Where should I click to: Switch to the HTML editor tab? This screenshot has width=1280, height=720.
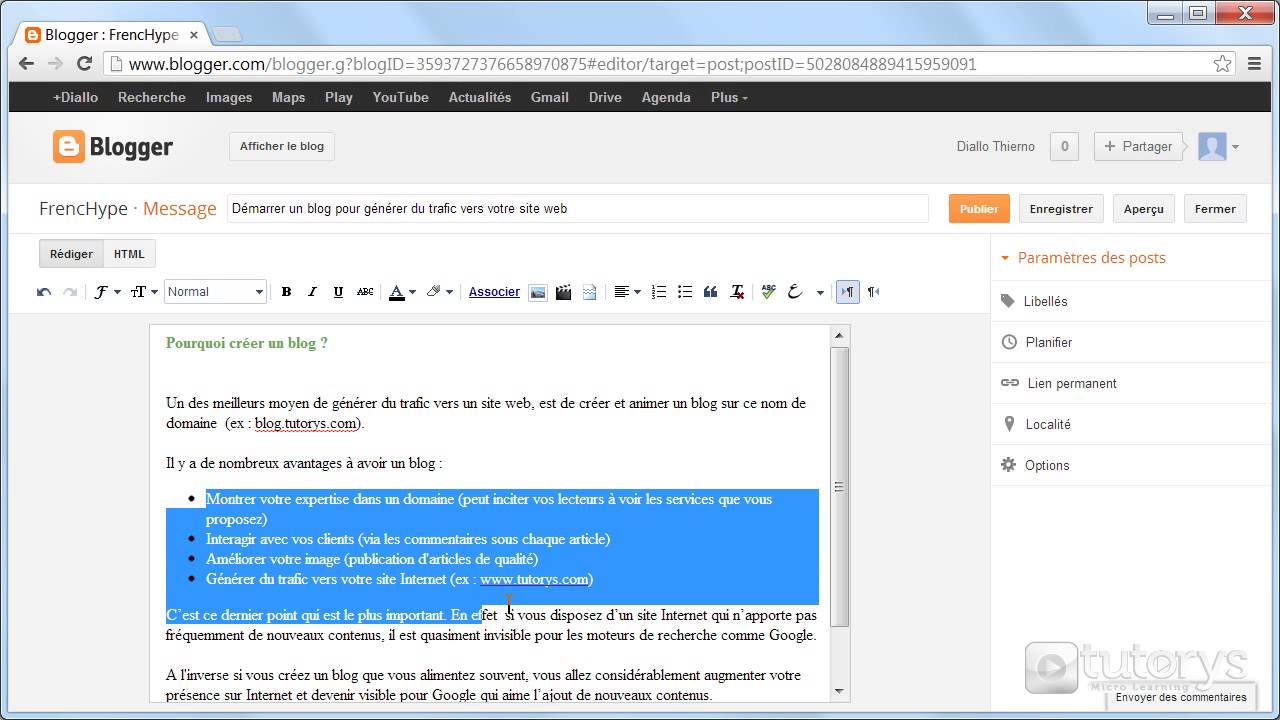tap(129, 254)
